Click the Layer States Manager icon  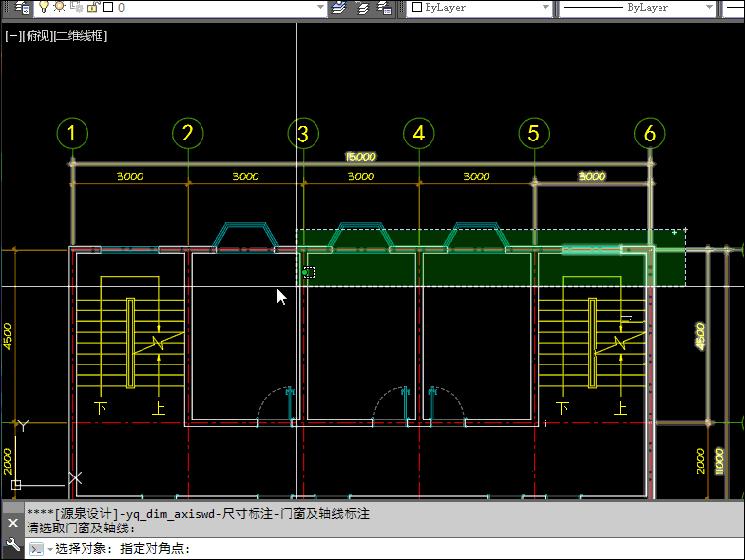tap(385, 8)
